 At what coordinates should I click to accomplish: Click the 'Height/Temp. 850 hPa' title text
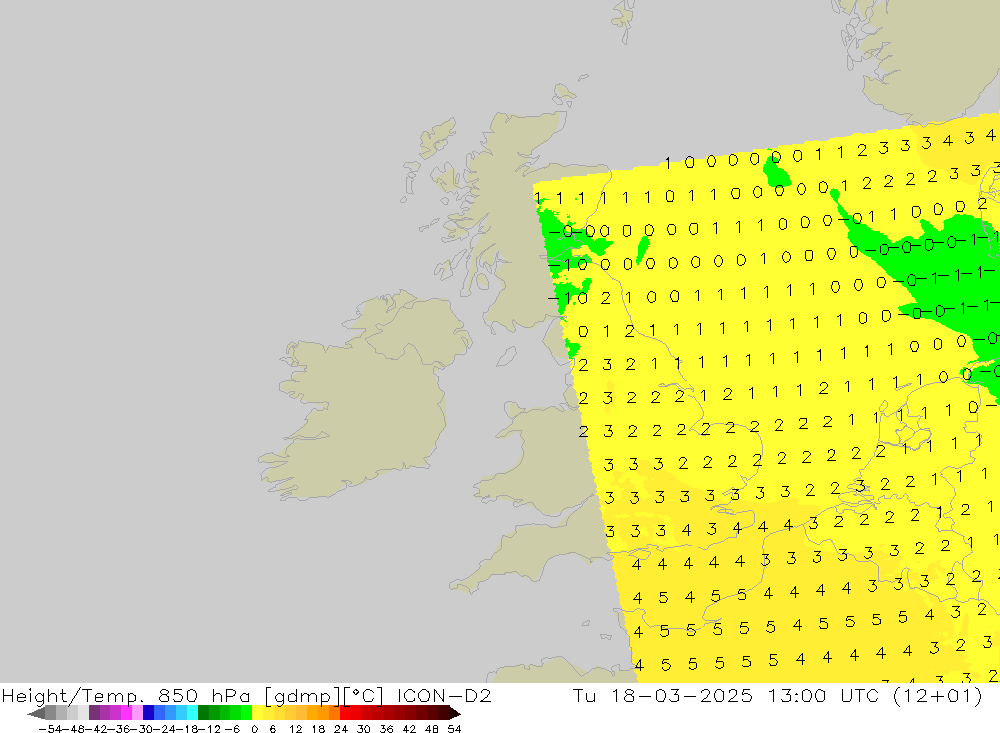click(126, 695)
